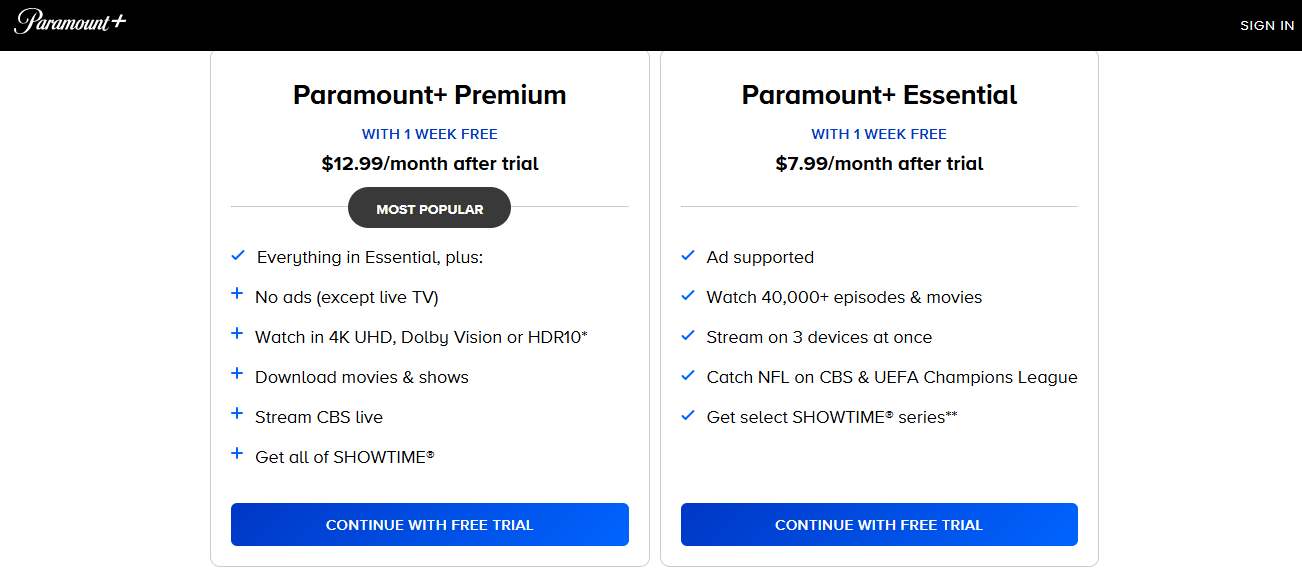Click the checkmark beside 'Watch 40,000+ episodes & movies'
1302x588 pixels.
[x=687, y=296]
